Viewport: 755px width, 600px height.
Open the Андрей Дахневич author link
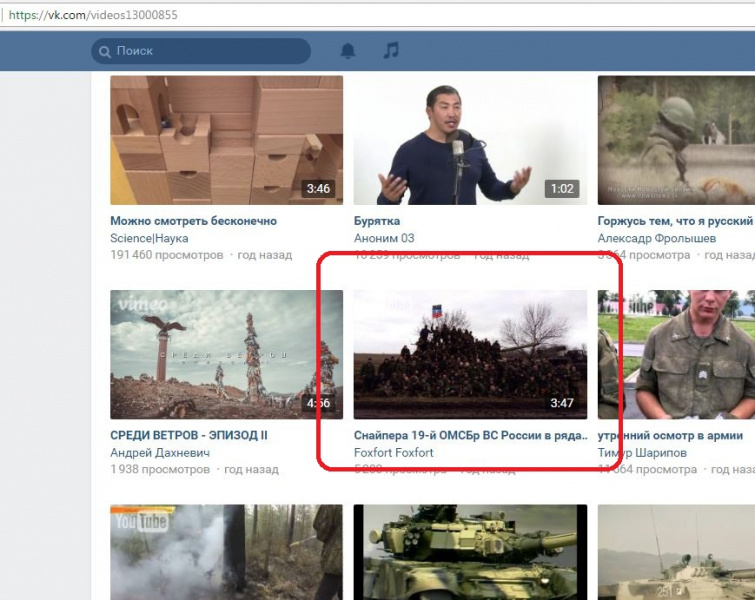coord(158,452)
